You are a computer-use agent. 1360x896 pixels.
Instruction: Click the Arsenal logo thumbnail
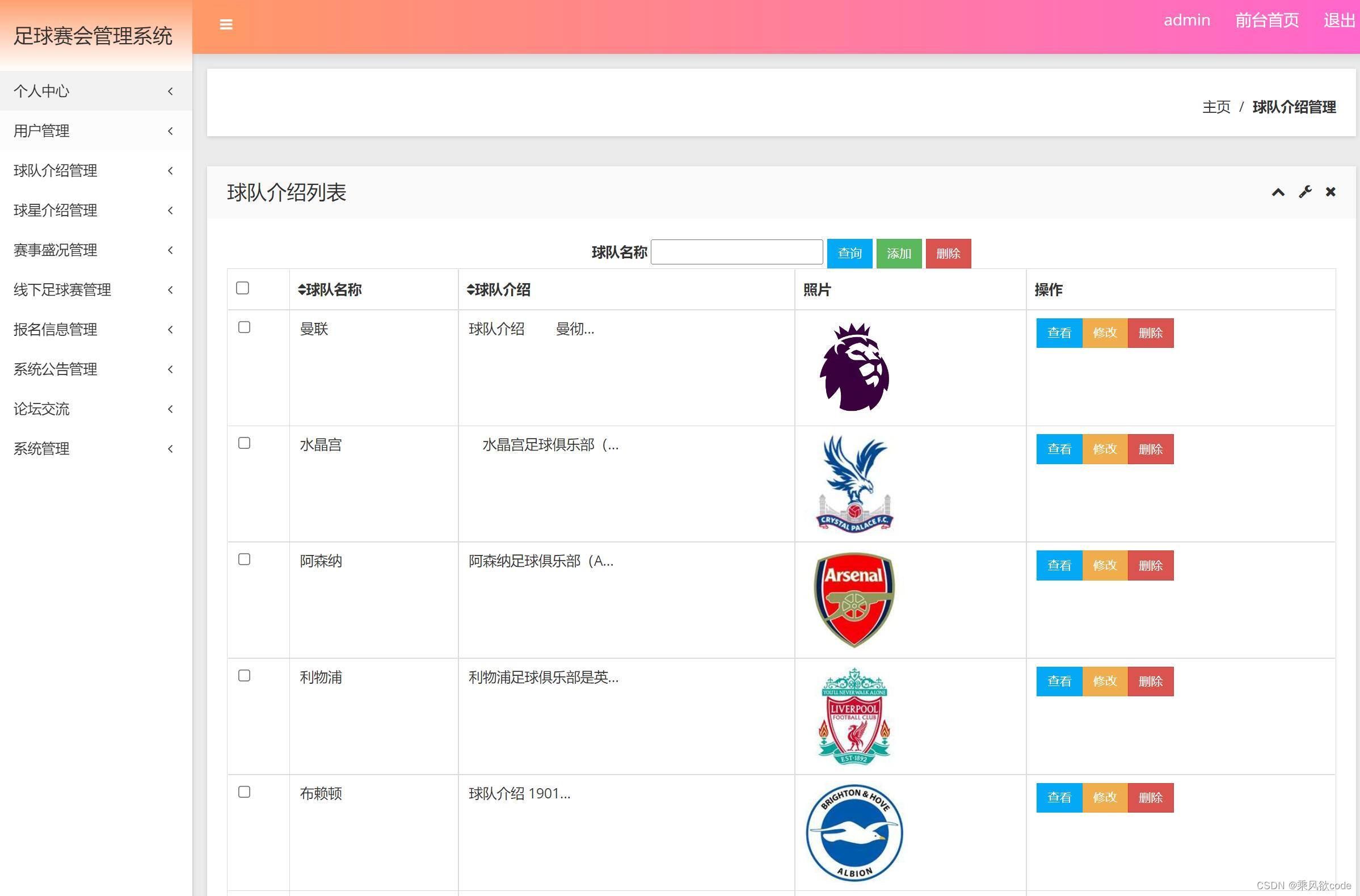[x=854, y=599]
